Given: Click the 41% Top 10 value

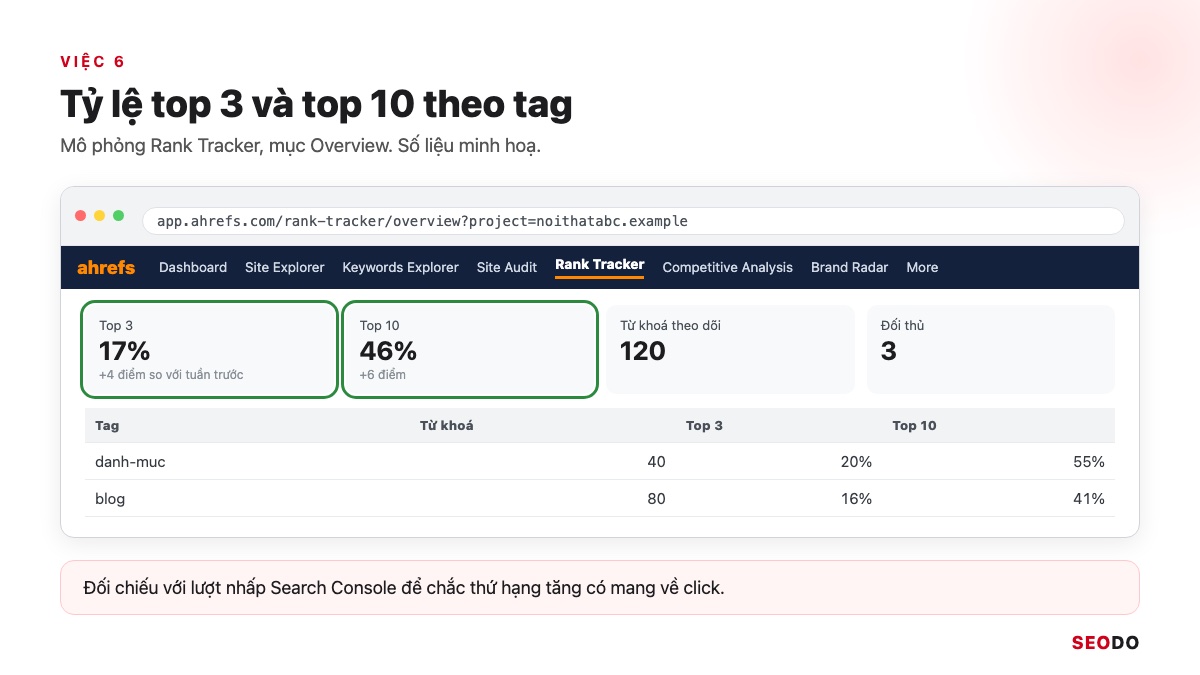Looking at the screenshot, I should pyautogui.click(x=1088, y=498).
